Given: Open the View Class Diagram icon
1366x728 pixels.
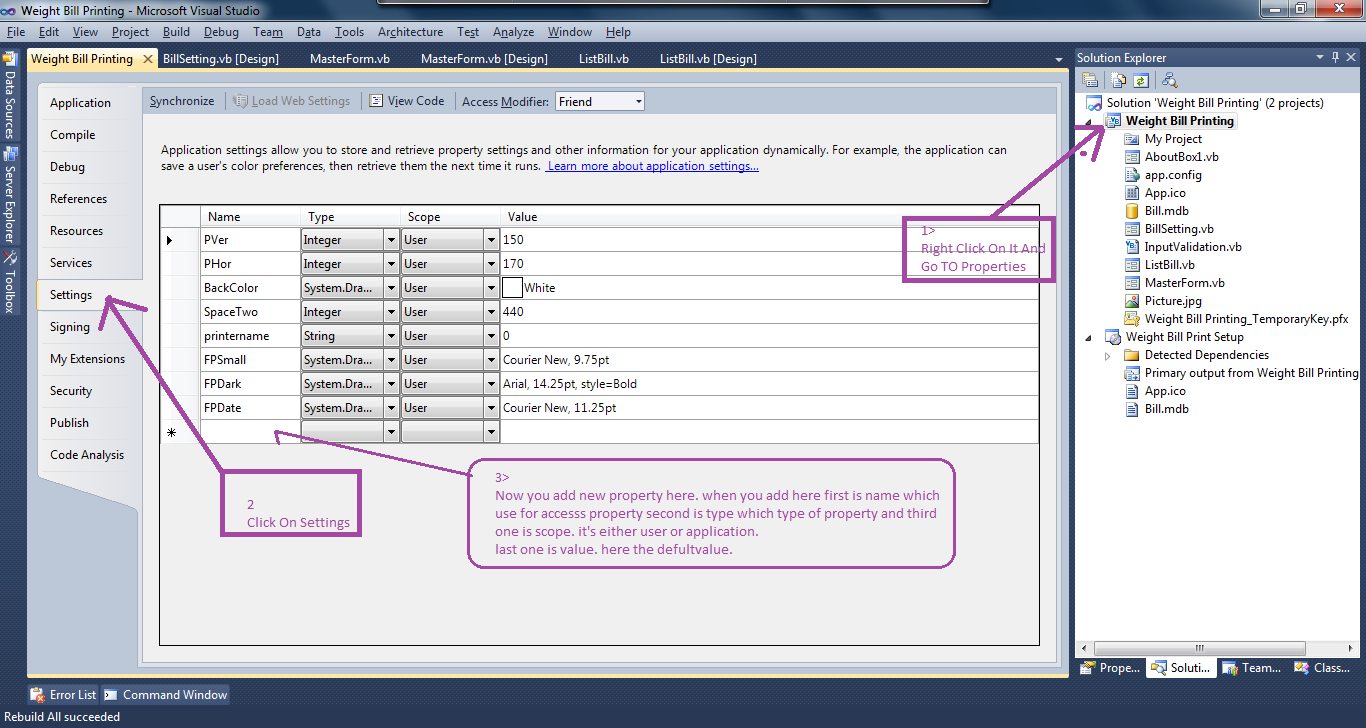Looking at the screenshot, I should (x=1170, y=79).
